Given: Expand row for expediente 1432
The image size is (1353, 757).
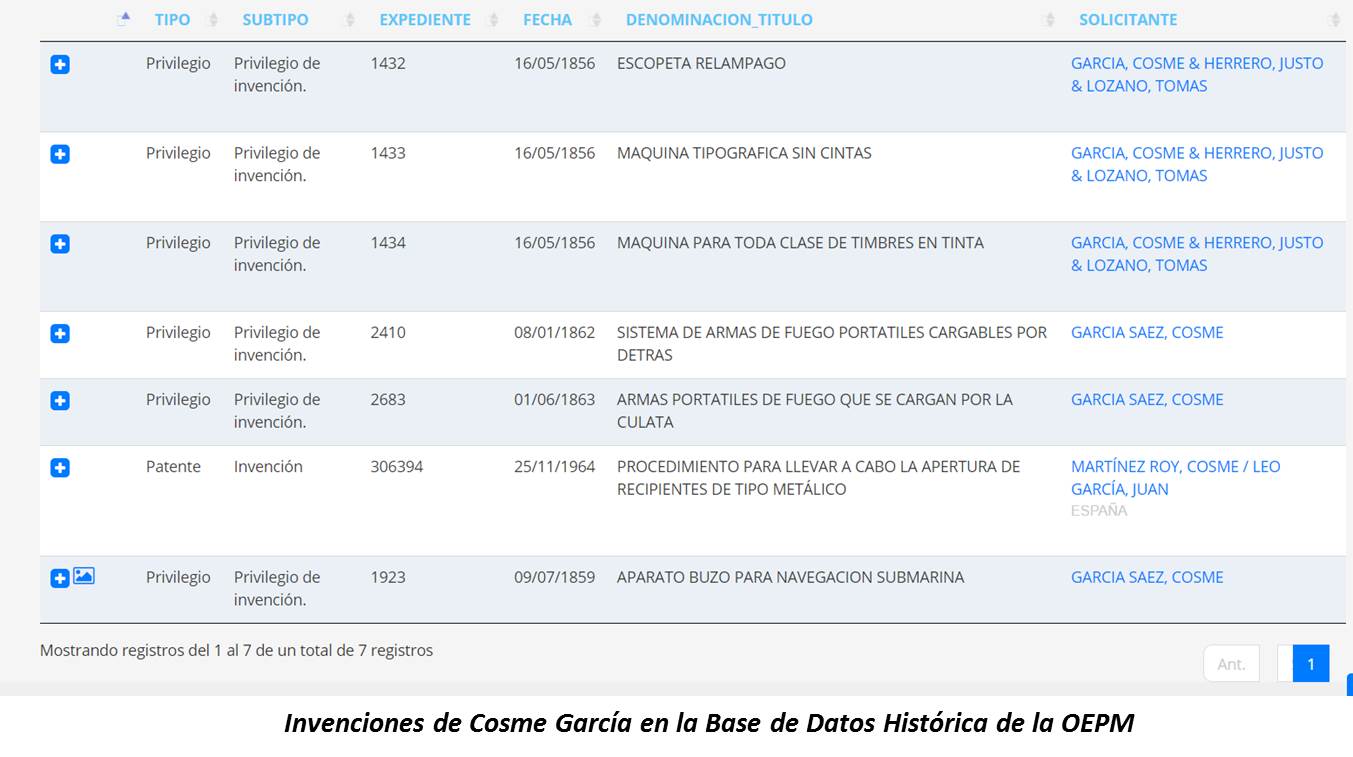Looking at the screenshot, I should [x=60, y=65].
